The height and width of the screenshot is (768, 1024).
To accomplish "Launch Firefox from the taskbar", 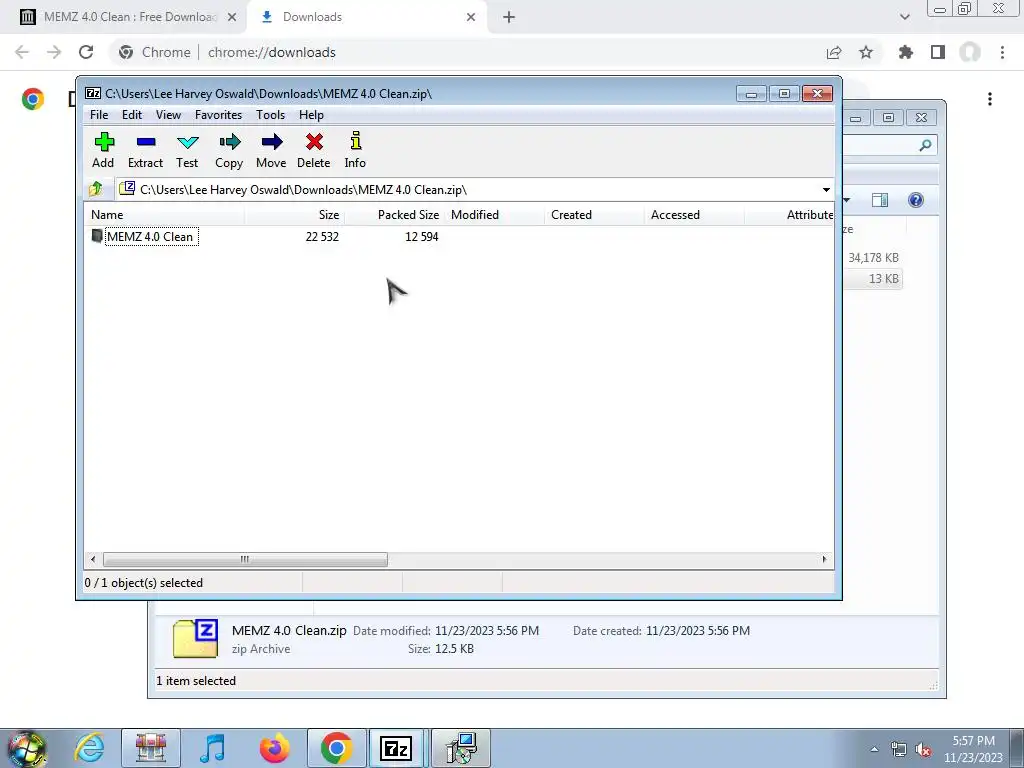I will click(x=274, y=748).
